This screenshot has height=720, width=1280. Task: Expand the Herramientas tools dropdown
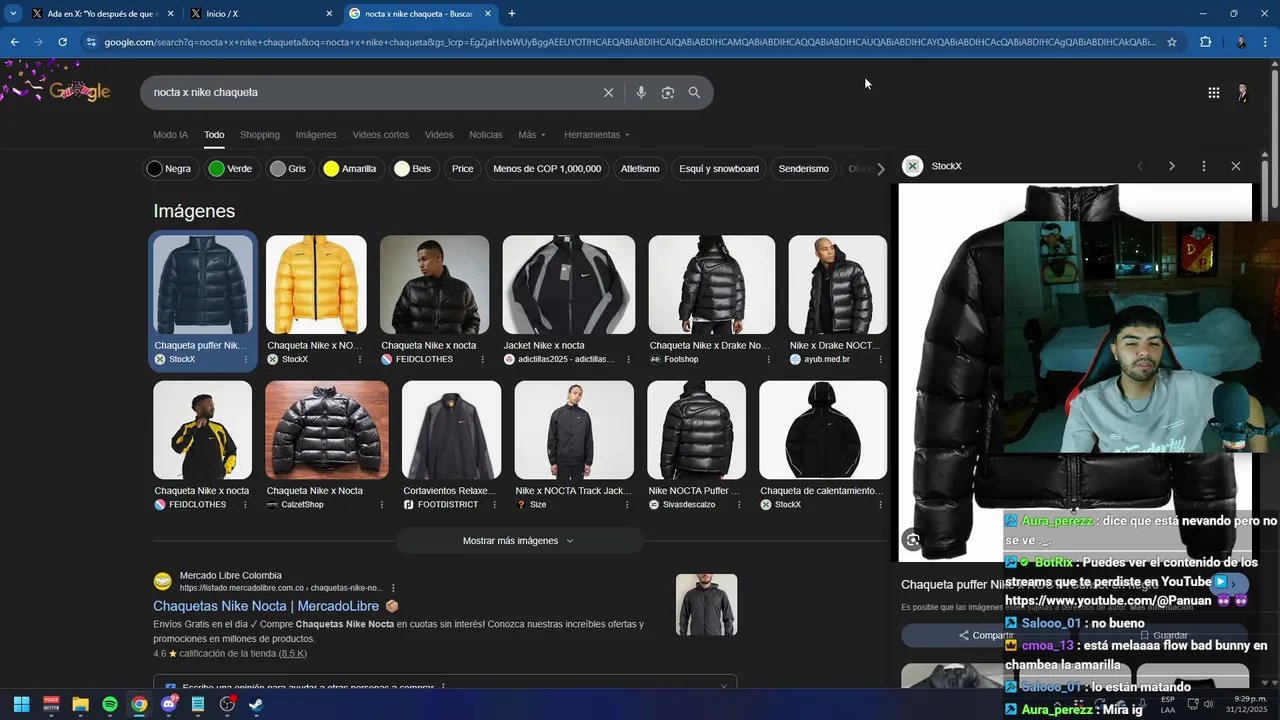[597, 135]
